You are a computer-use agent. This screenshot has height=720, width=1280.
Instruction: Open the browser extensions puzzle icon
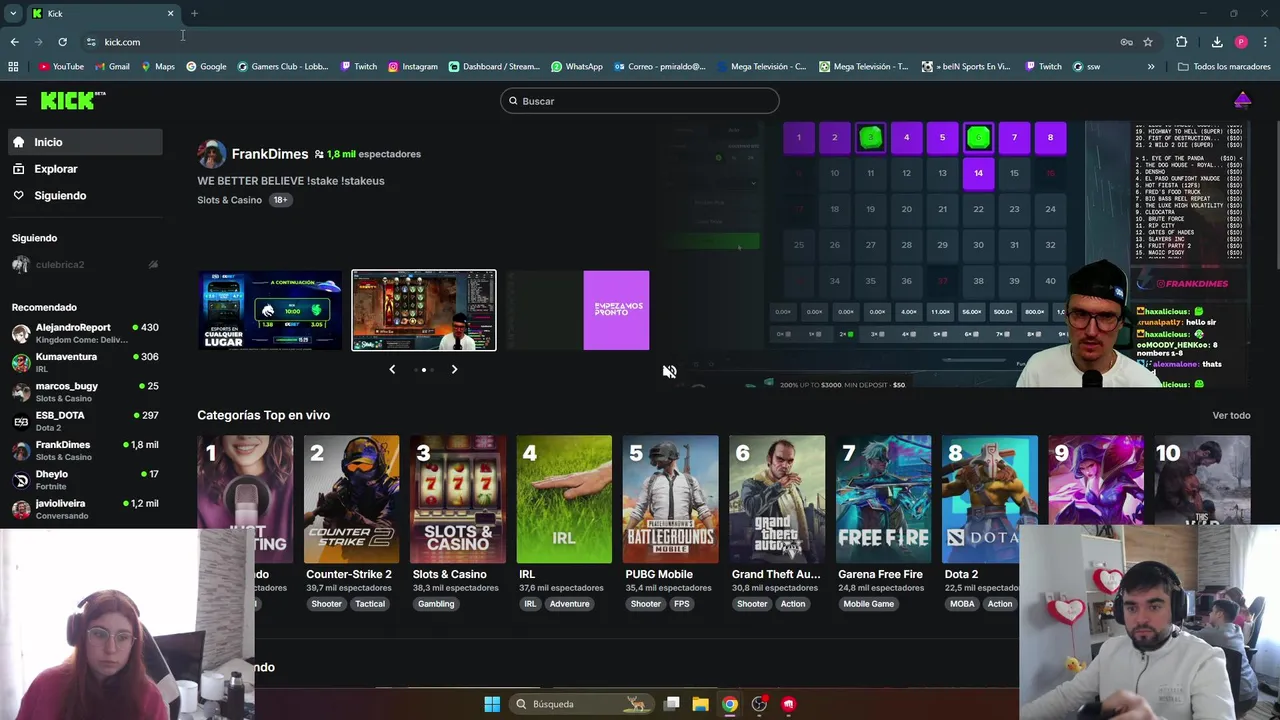(1181, 42)
